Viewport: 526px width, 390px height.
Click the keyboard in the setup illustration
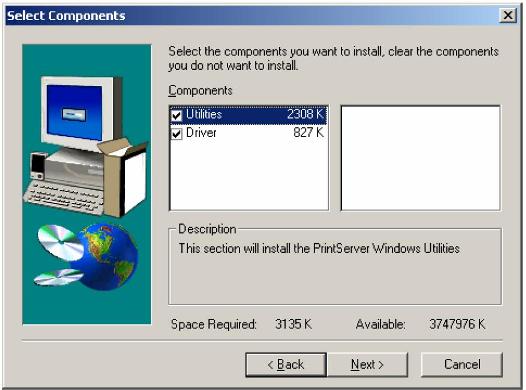[64, 198]
